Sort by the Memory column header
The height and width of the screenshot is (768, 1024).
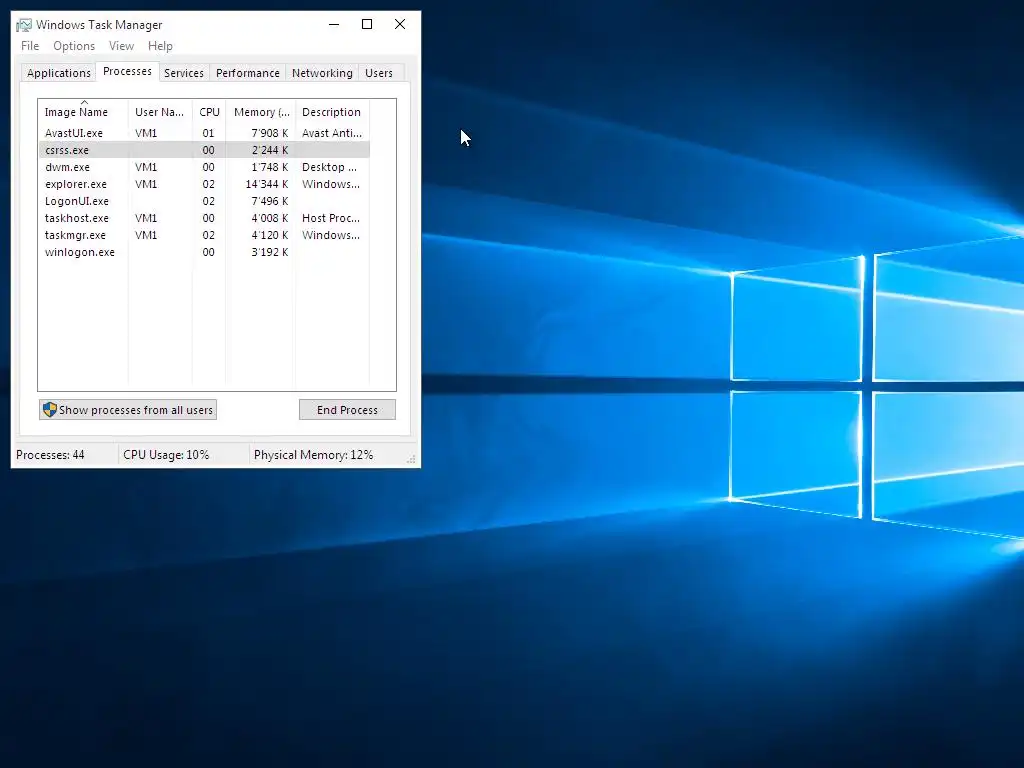[x=261, y=112]
